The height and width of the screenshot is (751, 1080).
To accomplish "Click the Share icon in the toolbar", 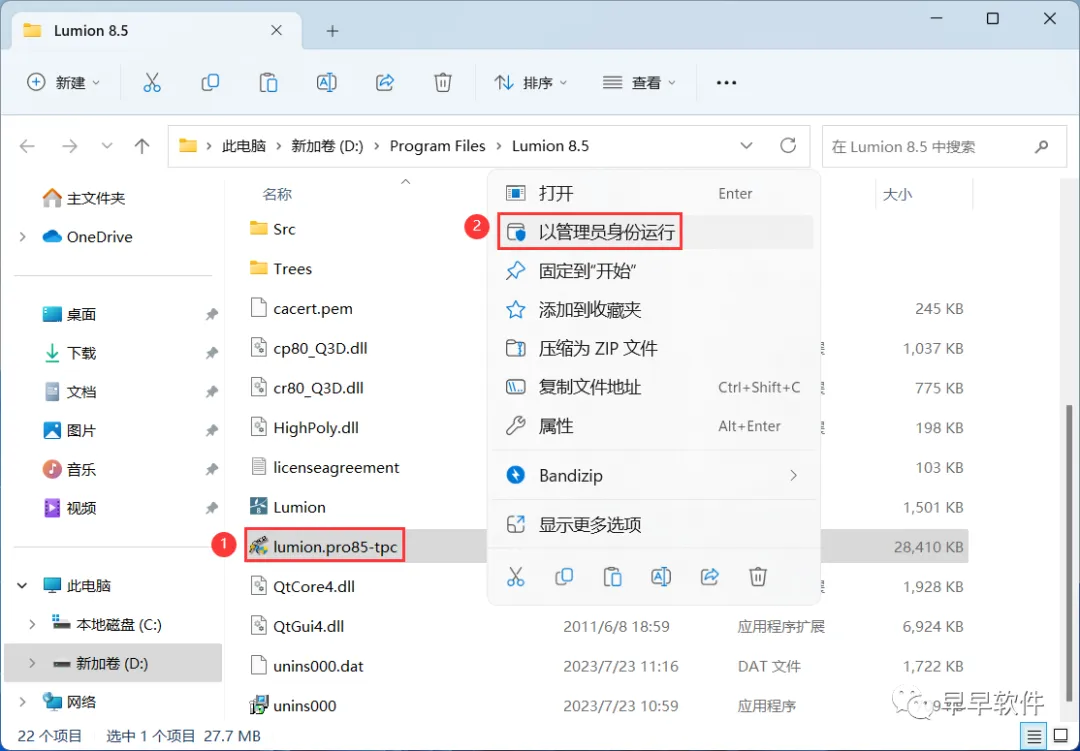I will pyautogui.click(x=384, y=83).
